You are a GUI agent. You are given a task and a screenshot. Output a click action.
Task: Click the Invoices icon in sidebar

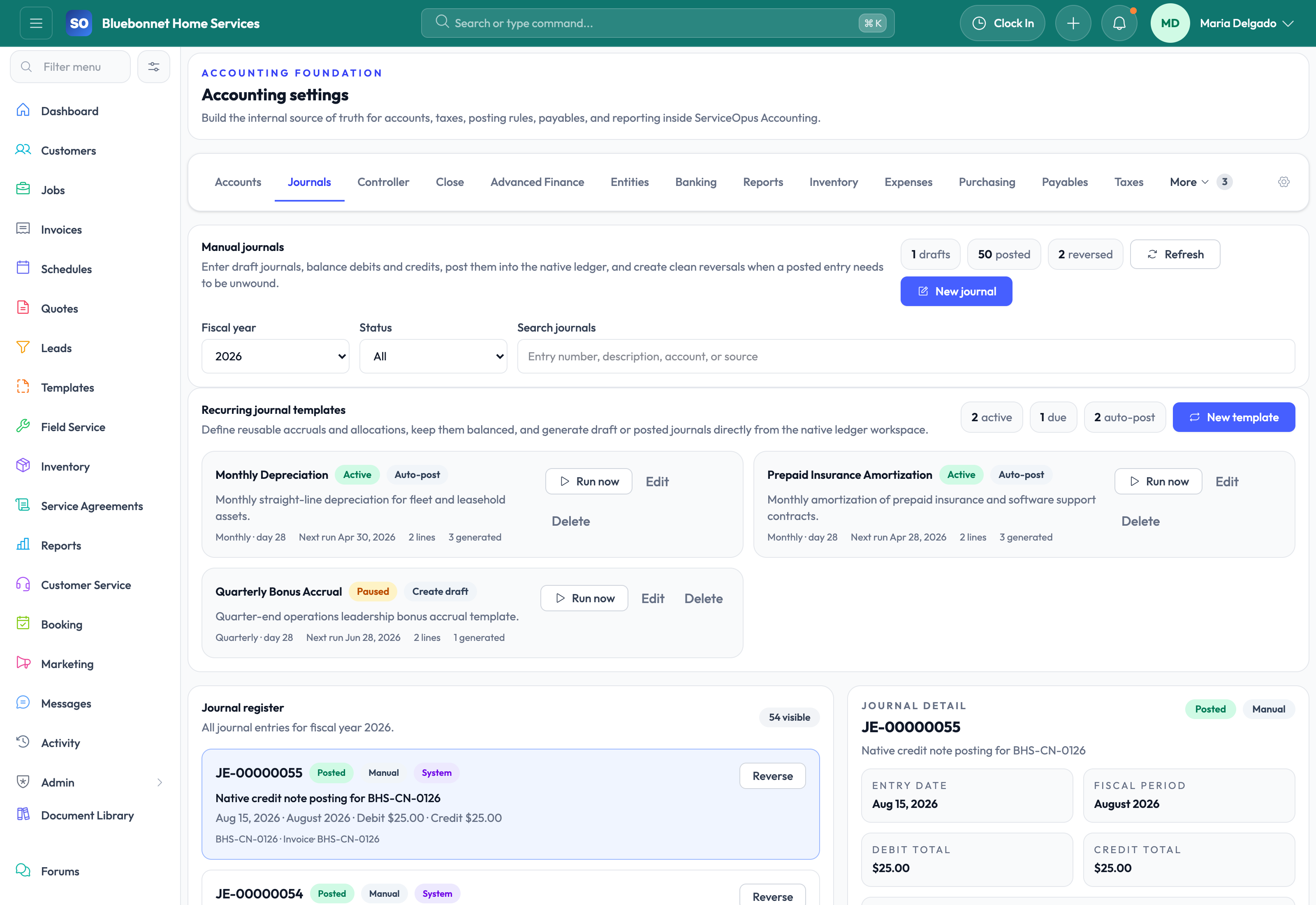click(x=23, y=229)
